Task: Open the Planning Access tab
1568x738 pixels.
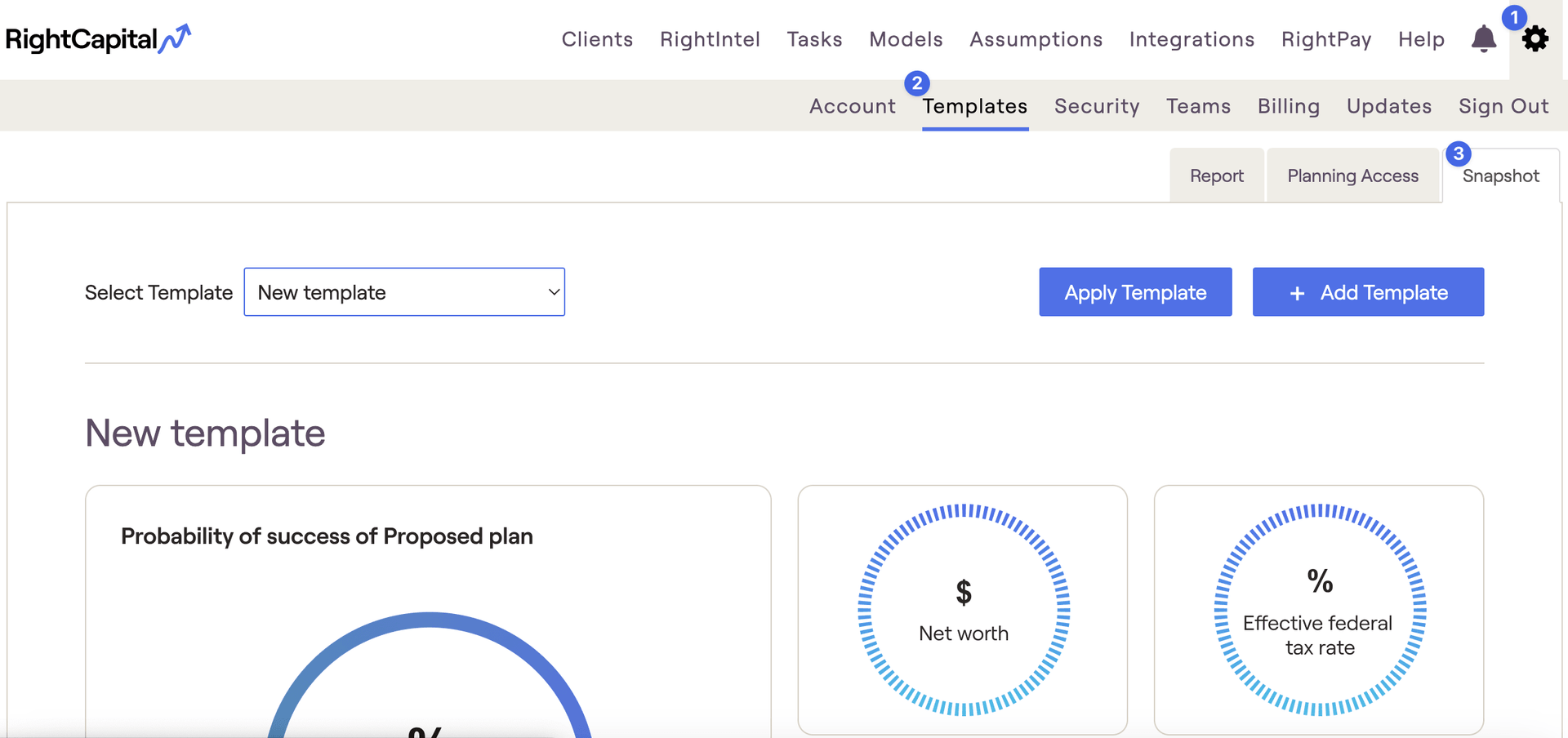Action: tap(1352, 175)
